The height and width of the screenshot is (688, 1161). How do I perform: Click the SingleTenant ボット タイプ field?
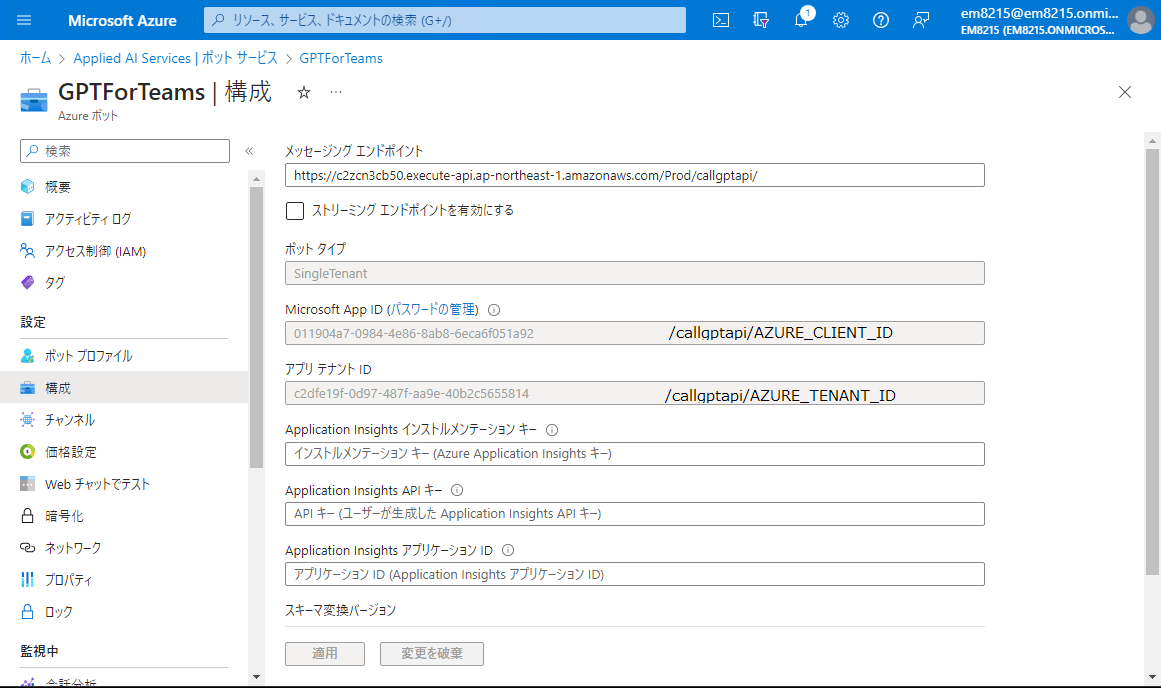[x=635, y=273]
